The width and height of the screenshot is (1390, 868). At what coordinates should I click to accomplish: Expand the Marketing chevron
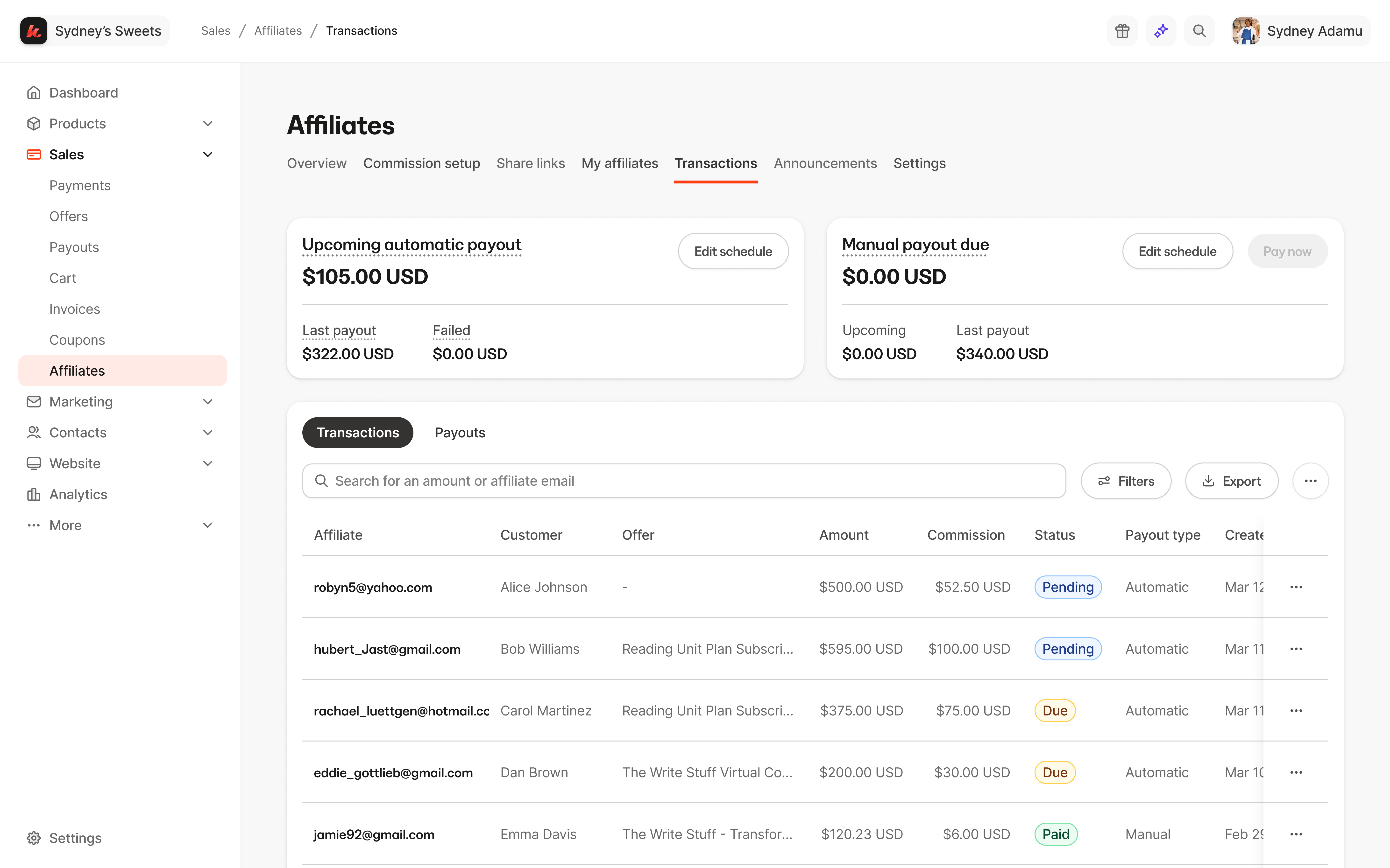pyautogui.click(x=208, y=402)
